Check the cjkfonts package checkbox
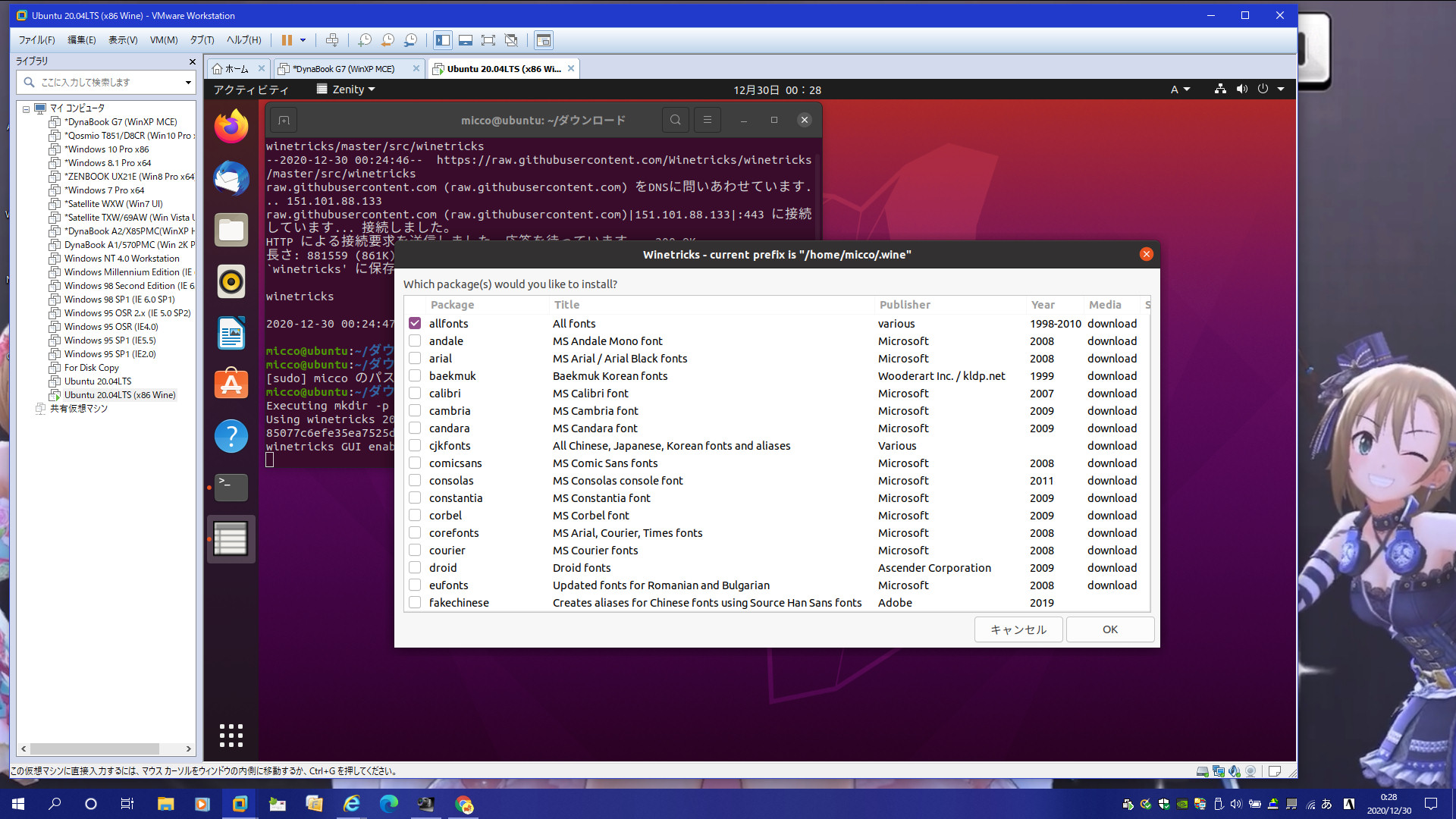 [415, 445]
